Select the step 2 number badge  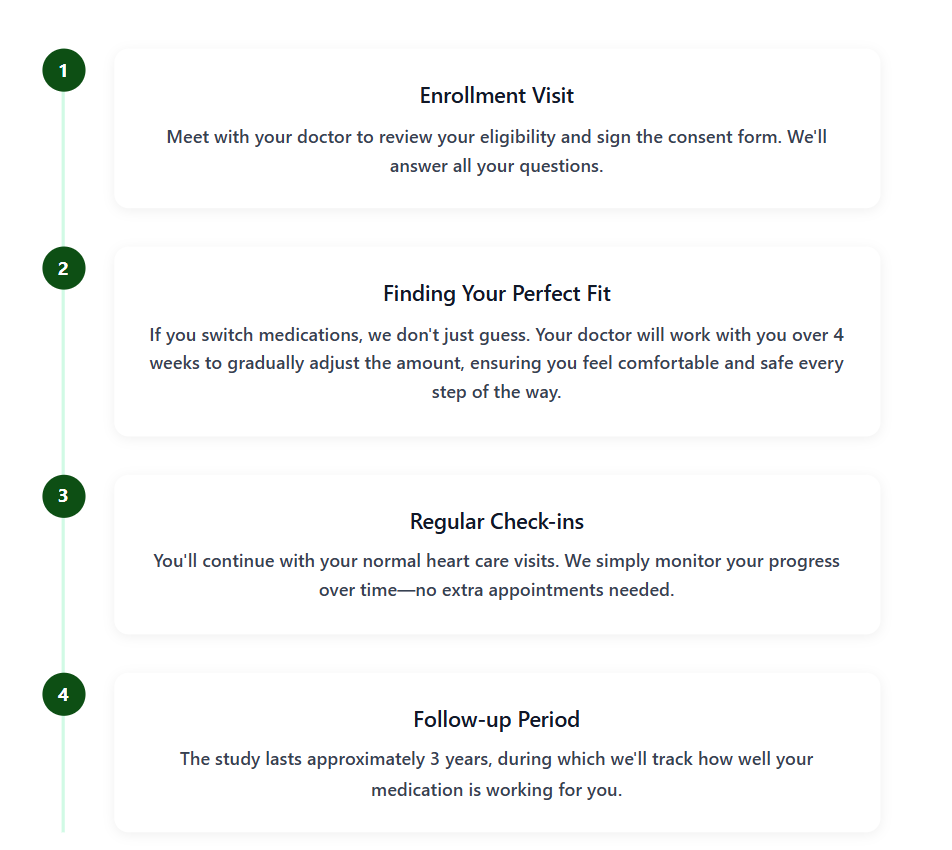[x=64, y=269]
